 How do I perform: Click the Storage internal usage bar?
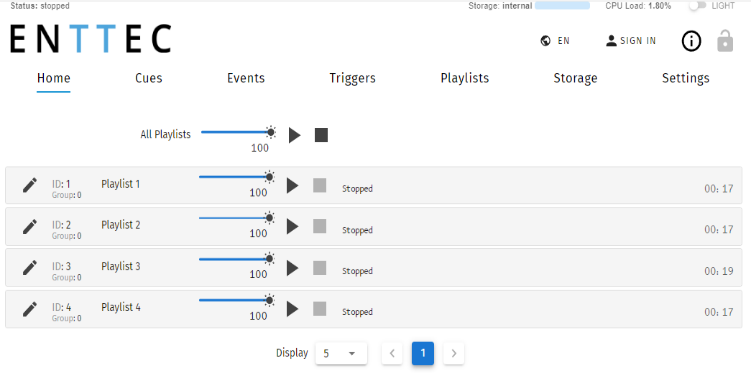[562, 6]
